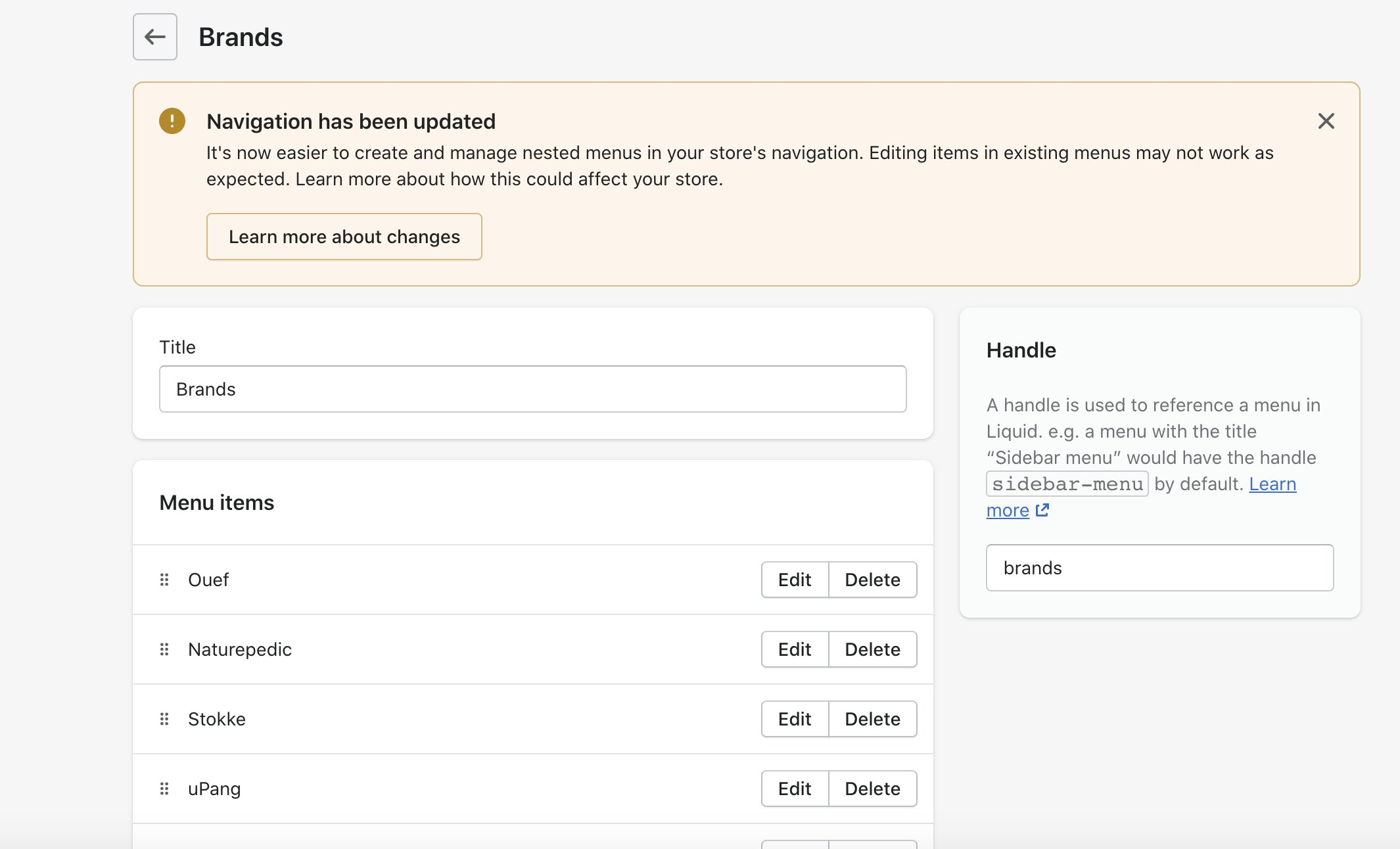Edit the Ouef menu item

tap(794, 580)
